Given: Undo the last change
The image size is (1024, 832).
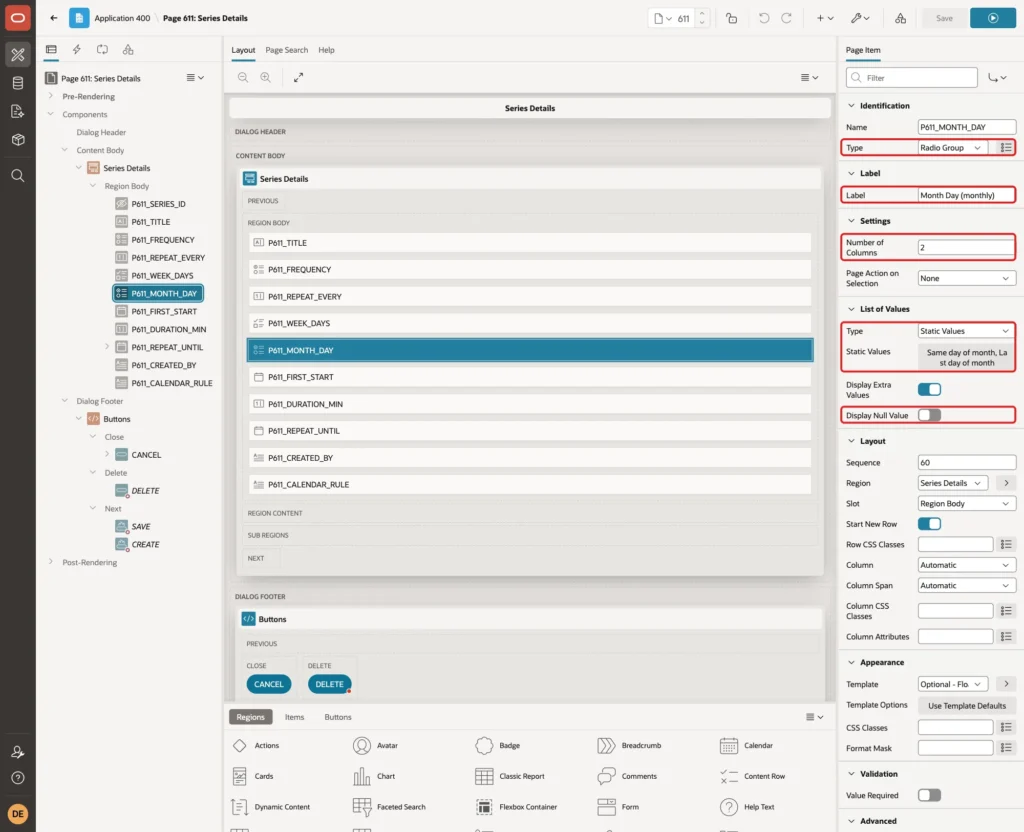Looking at the screenshot, I should coord(763,18).
